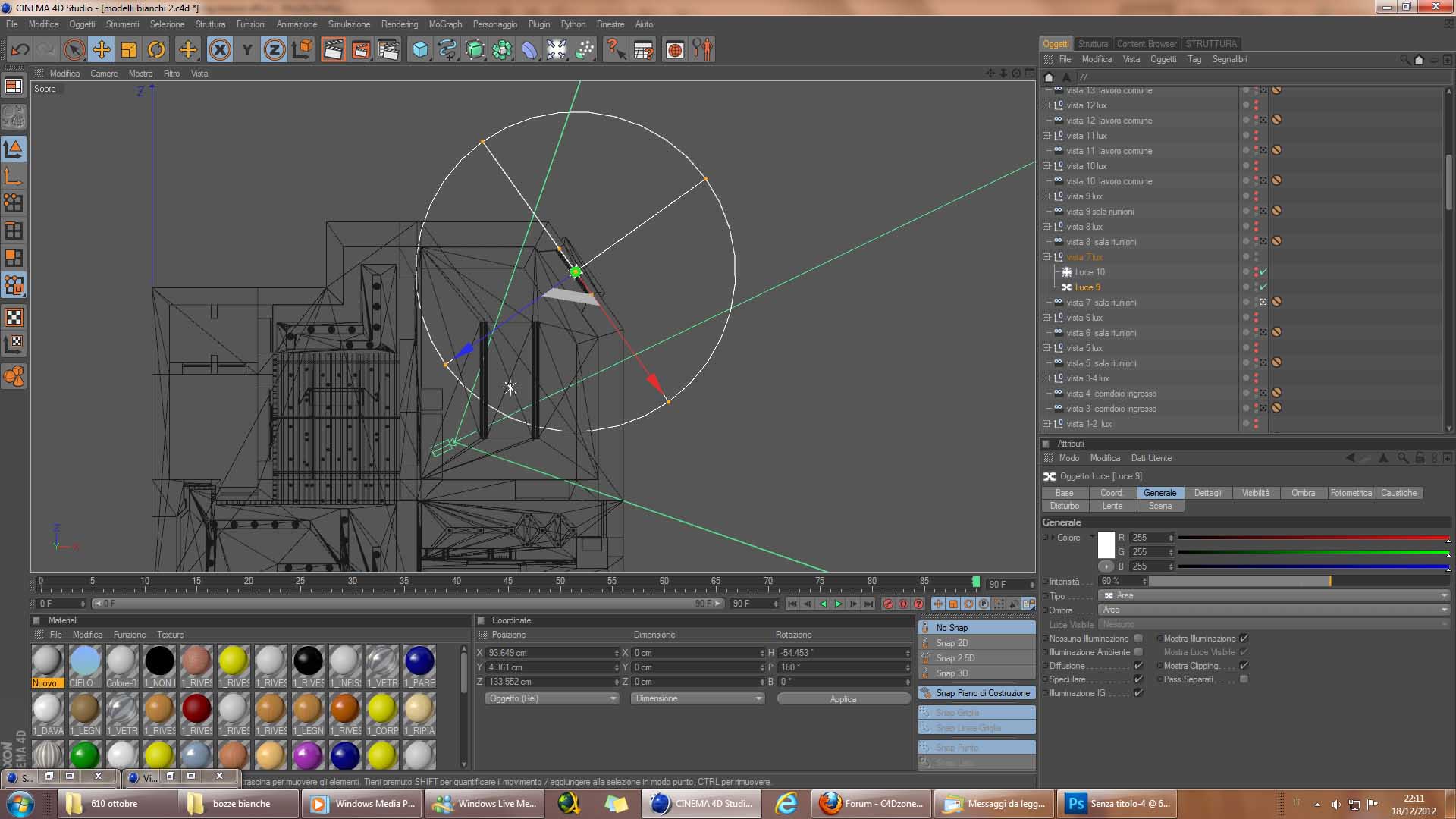The image size is (1456, 819).
Task: Select the Snap 3D option
Action: (x=952, y=673)
